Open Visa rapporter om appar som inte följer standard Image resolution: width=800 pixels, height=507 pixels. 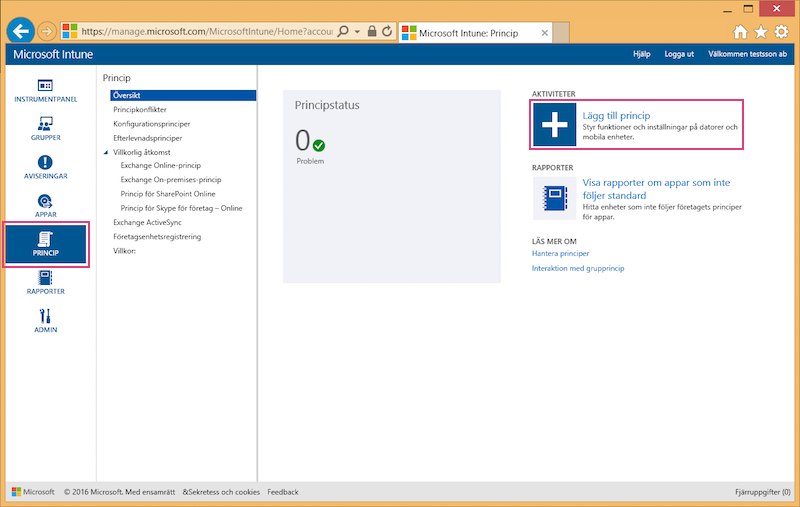coord(656,189)
